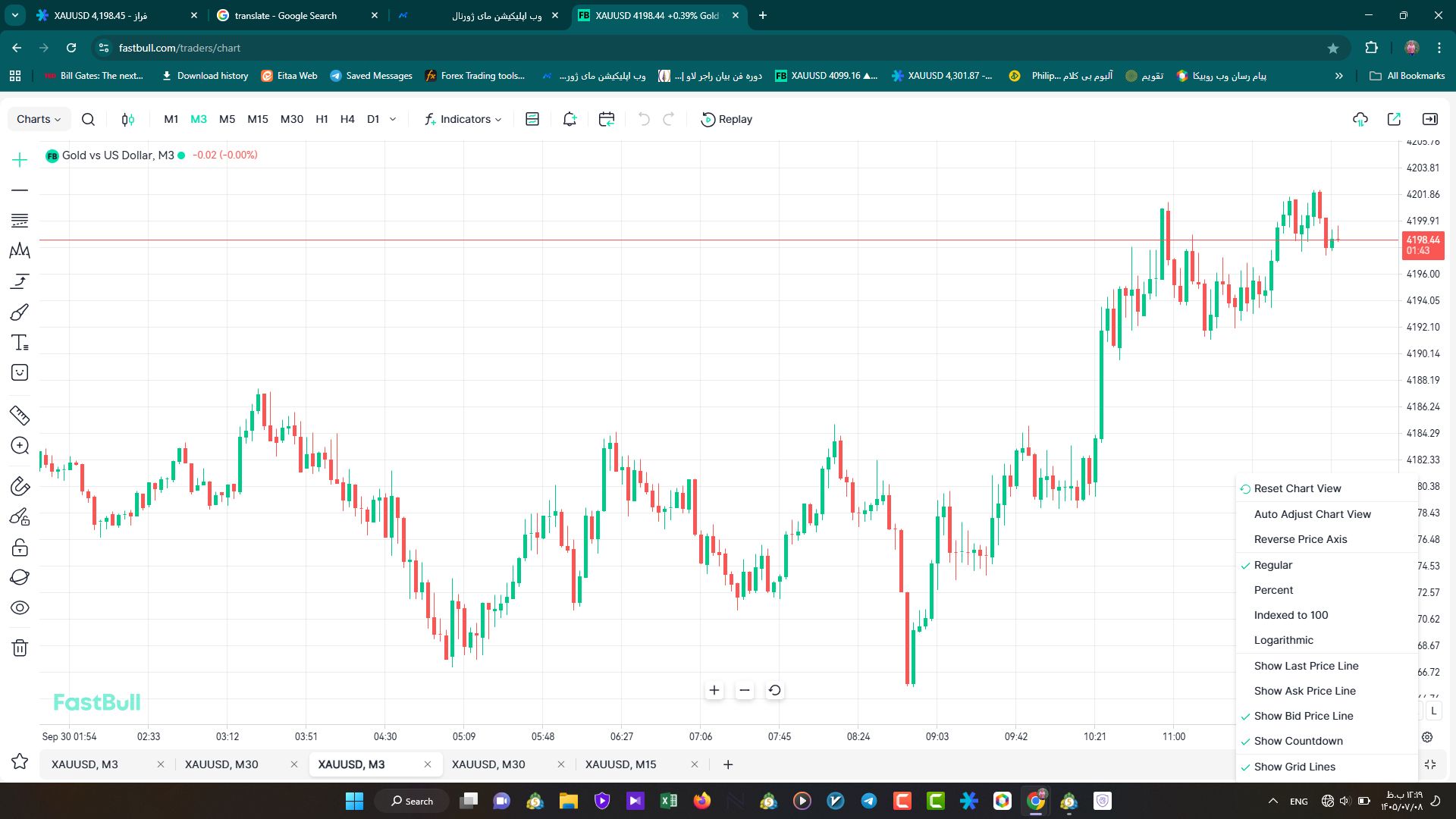Select the text annotation tool
Viewport: 1456px width, 819px height.
pos(20,343)
